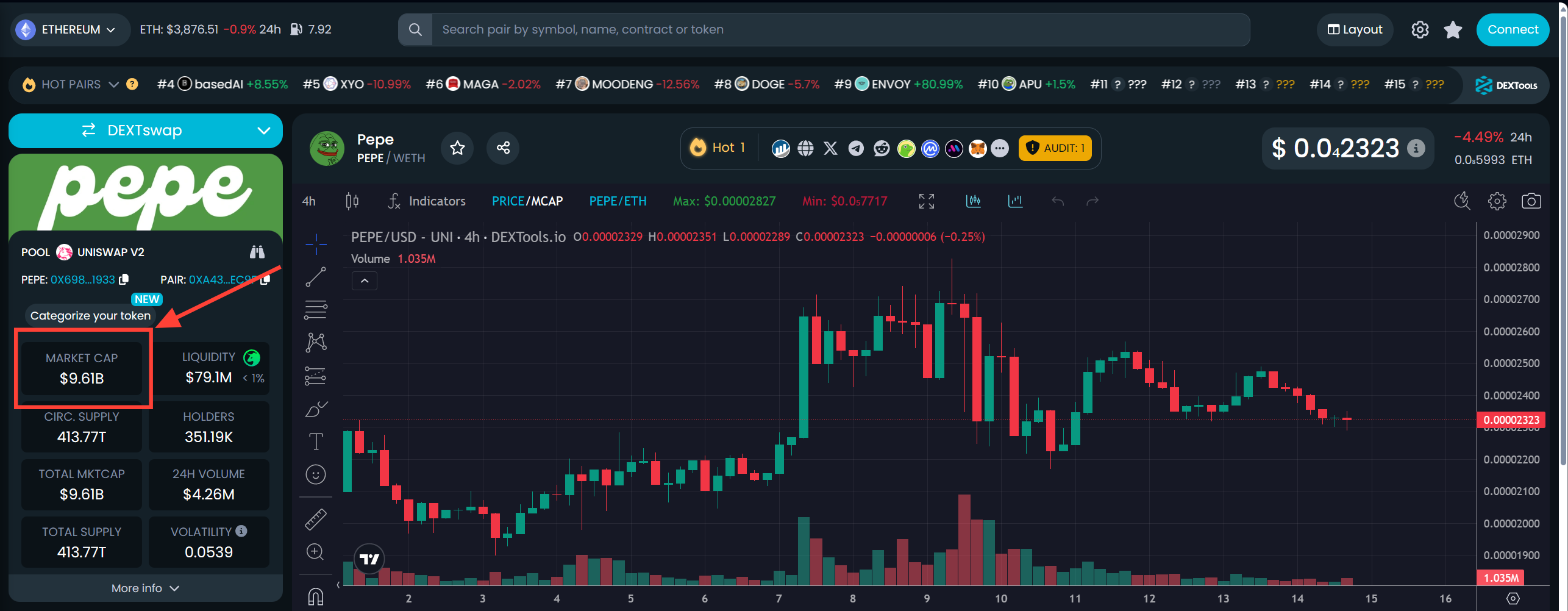Open chart axis settings gear at bottom right

click(1513, 598)
